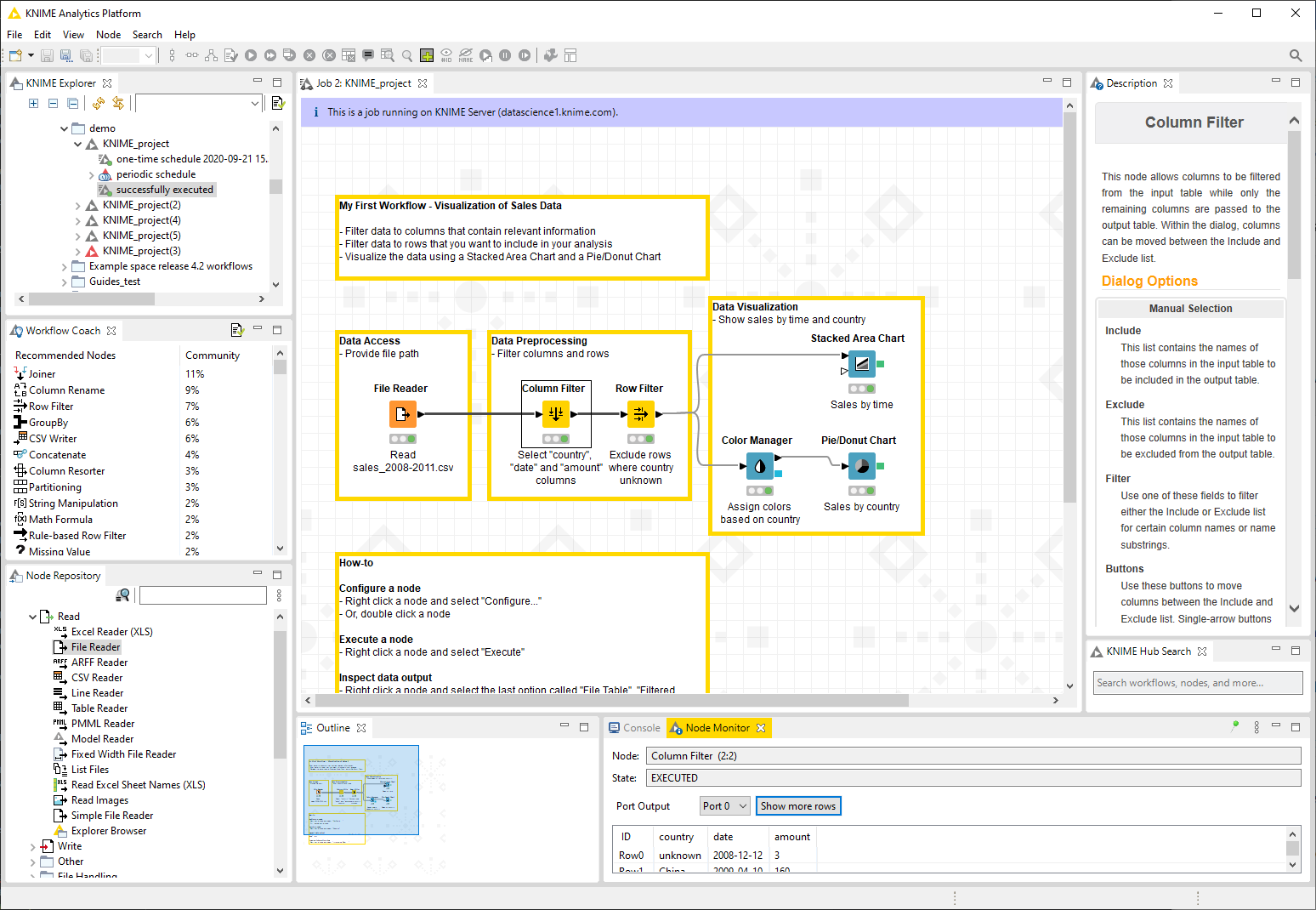Select the Row Filter node on canvas
Viewport: 1316px width, 910px height.
pyautogui.click(x=641, y=414)
